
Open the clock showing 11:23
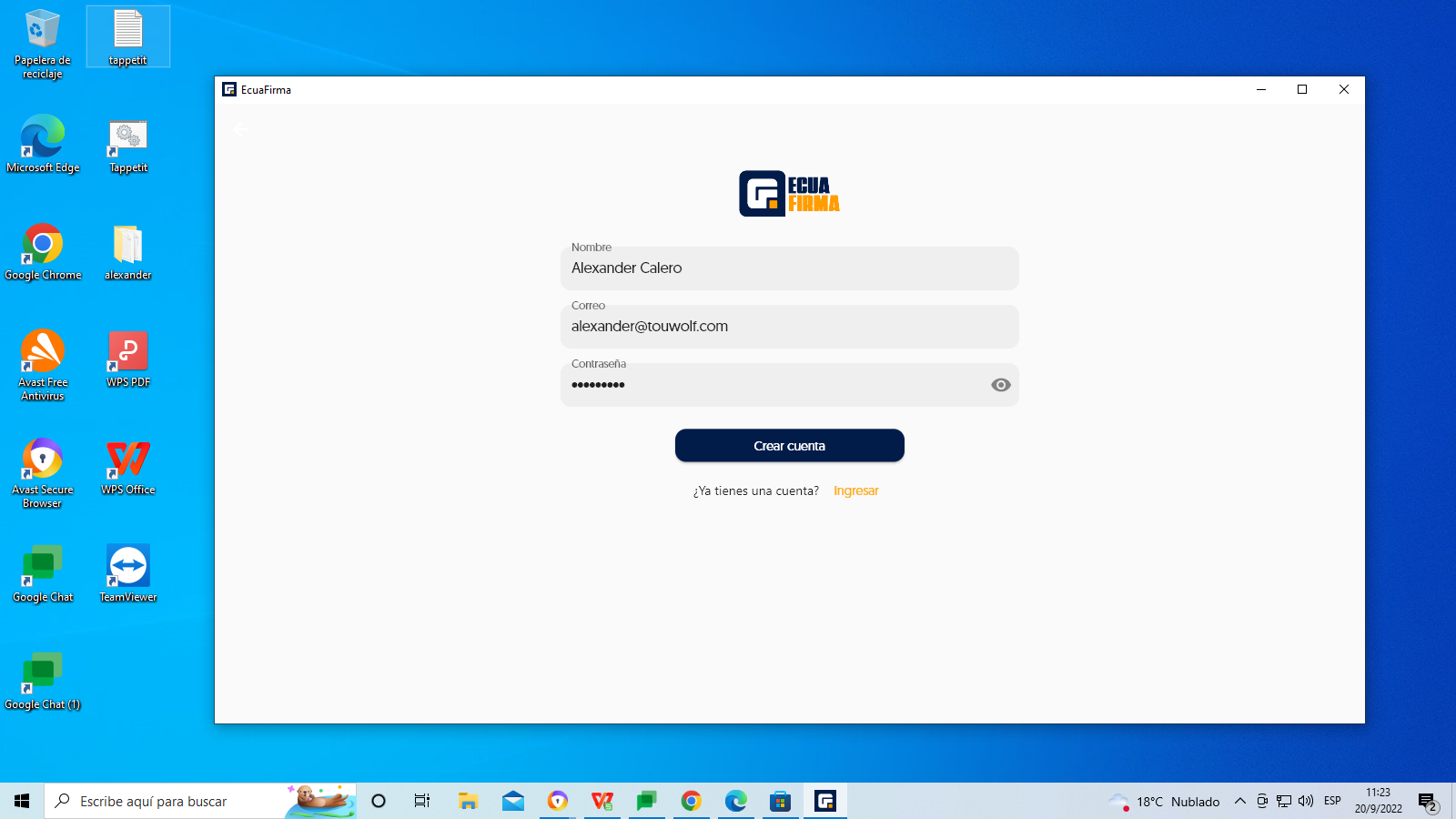pyautogui.click(x=1378, y=801)
